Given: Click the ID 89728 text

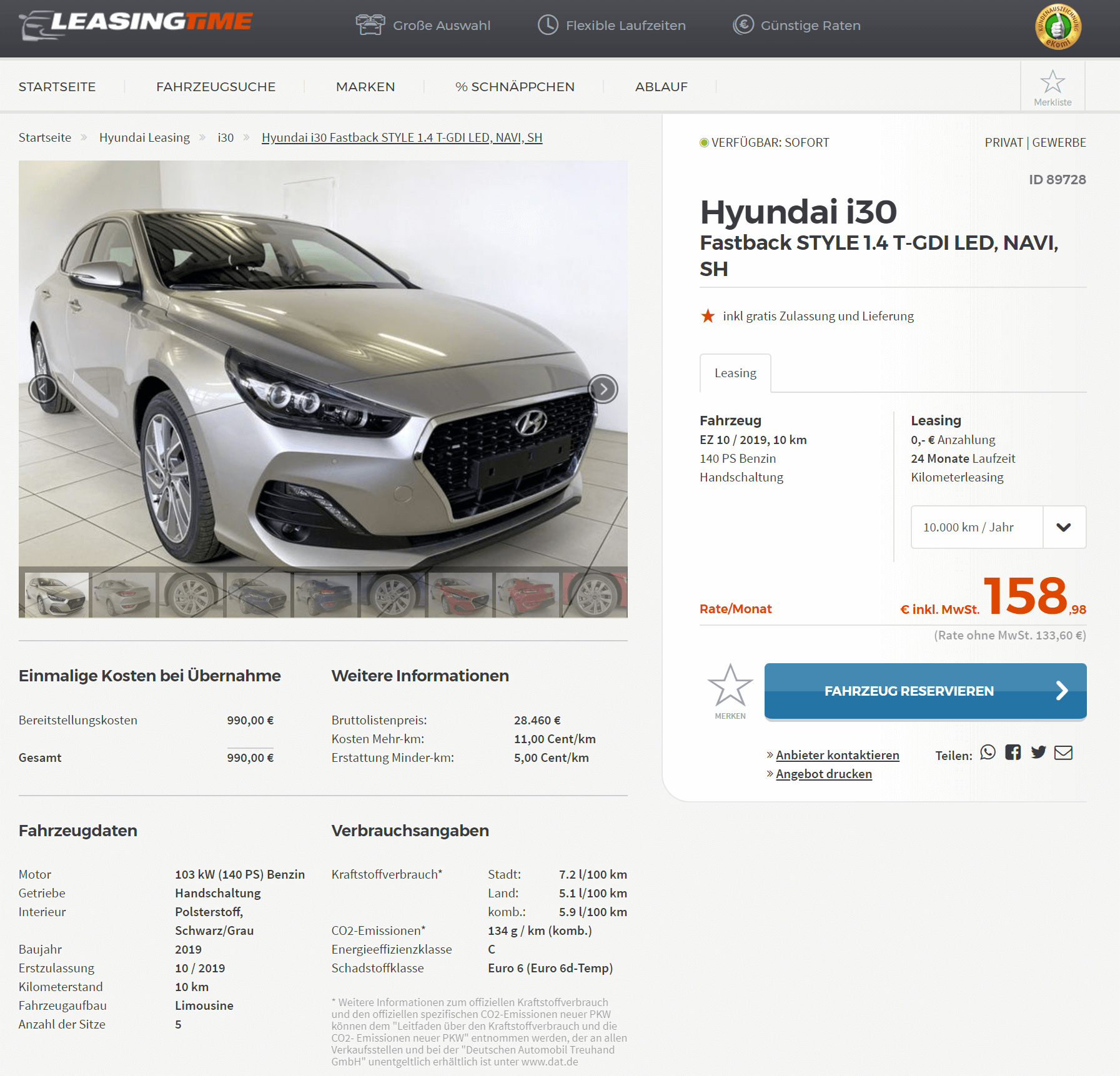Looking at the screenshot, I should (1057, 180).
